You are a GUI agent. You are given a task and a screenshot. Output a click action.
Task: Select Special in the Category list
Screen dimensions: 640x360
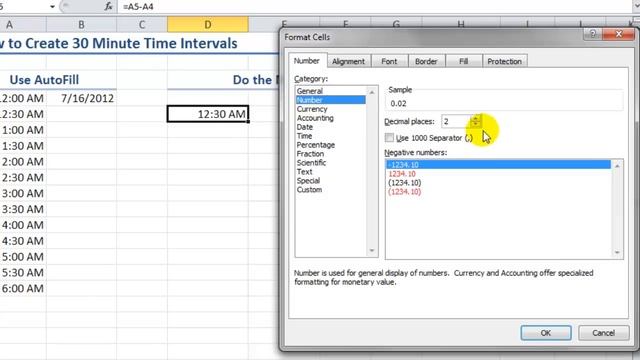tap(331, 180)
